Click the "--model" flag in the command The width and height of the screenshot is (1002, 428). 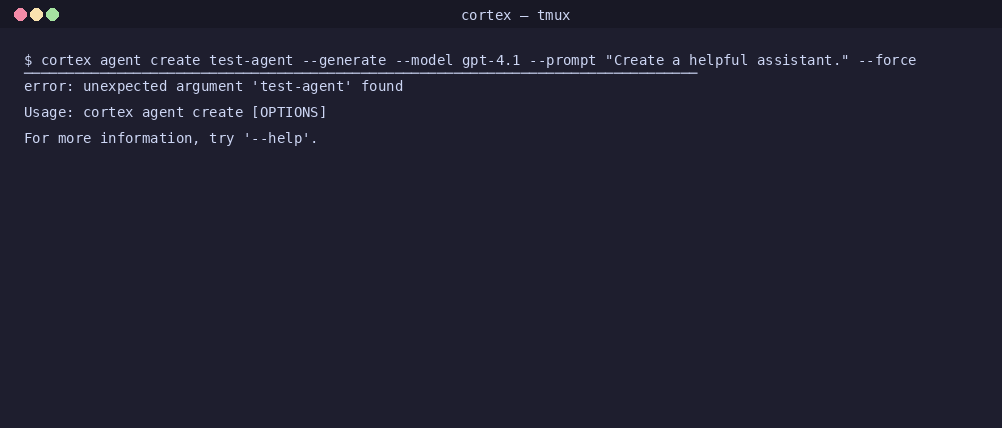[x=424, y=60]
